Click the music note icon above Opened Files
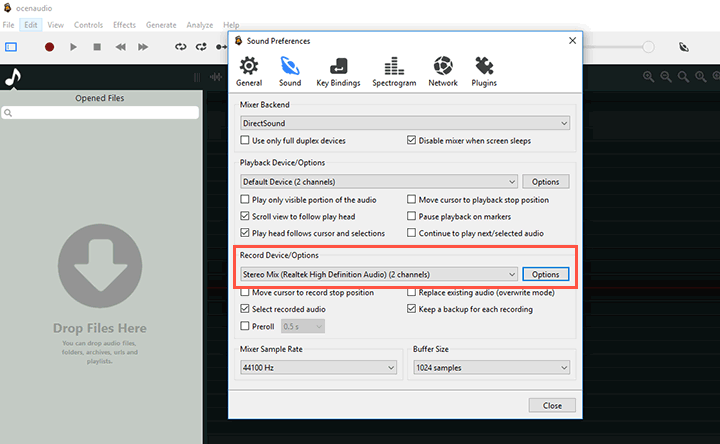Screen dimensions: 720x444 point(13,78)
